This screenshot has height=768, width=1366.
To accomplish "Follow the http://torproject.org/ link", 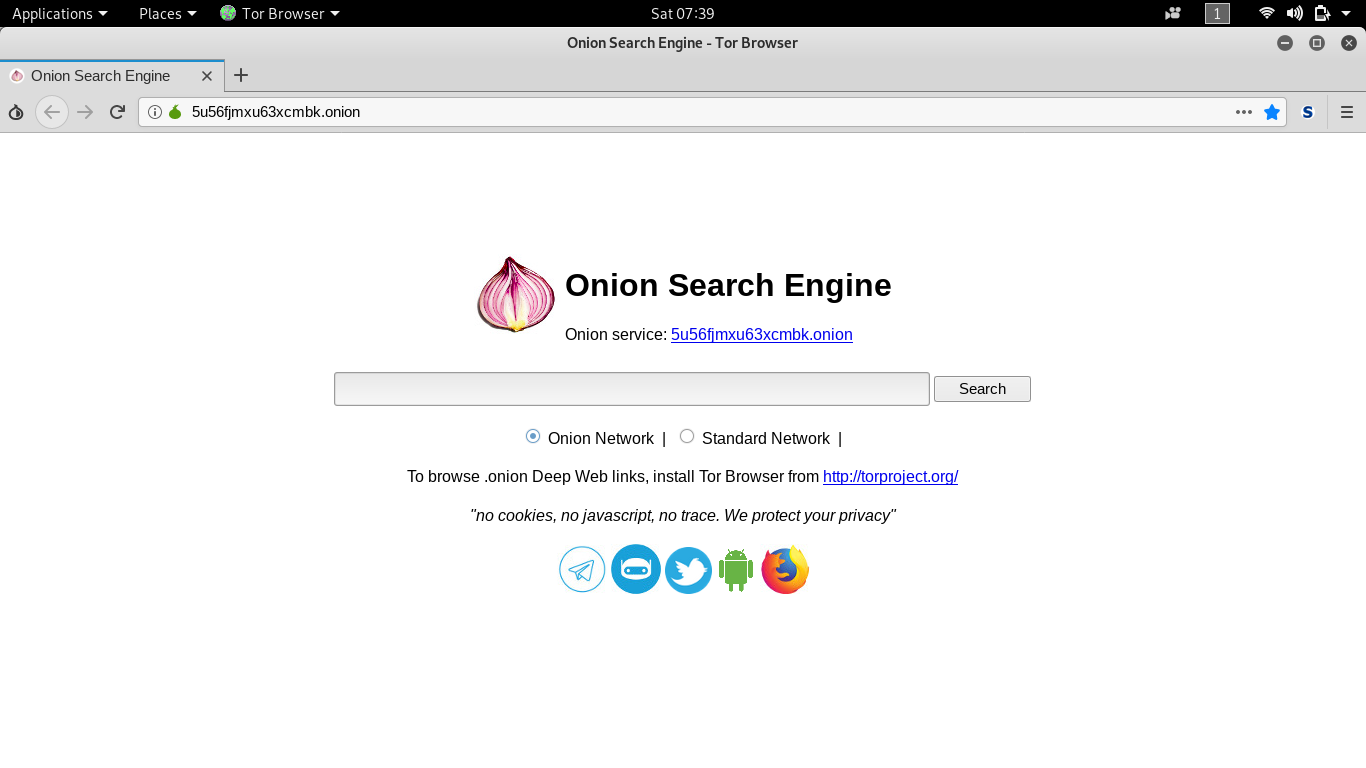I will point(890,476).
